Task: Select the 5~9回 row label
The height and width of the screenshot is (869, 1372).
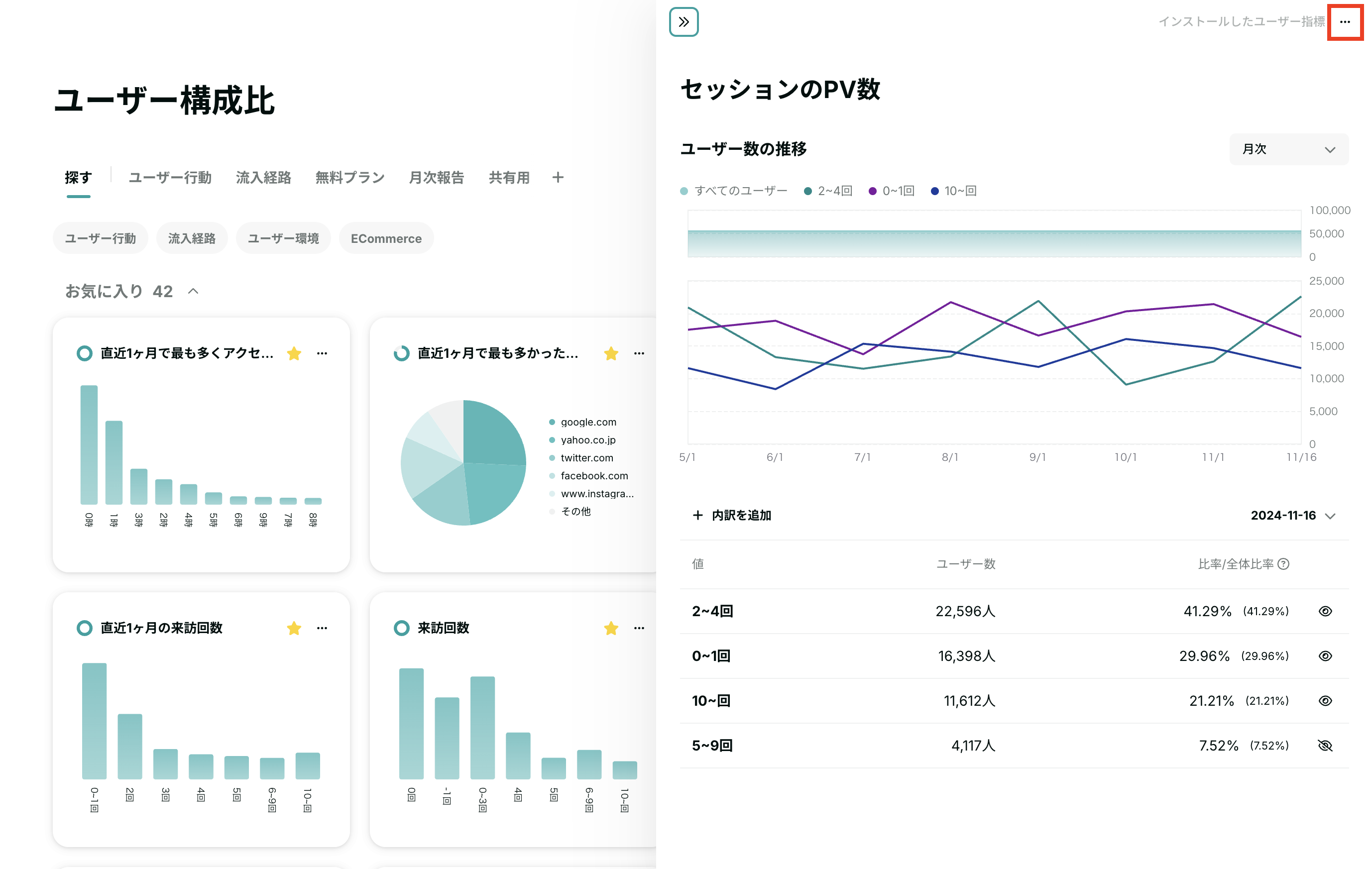Action: (x=712, y=746)
